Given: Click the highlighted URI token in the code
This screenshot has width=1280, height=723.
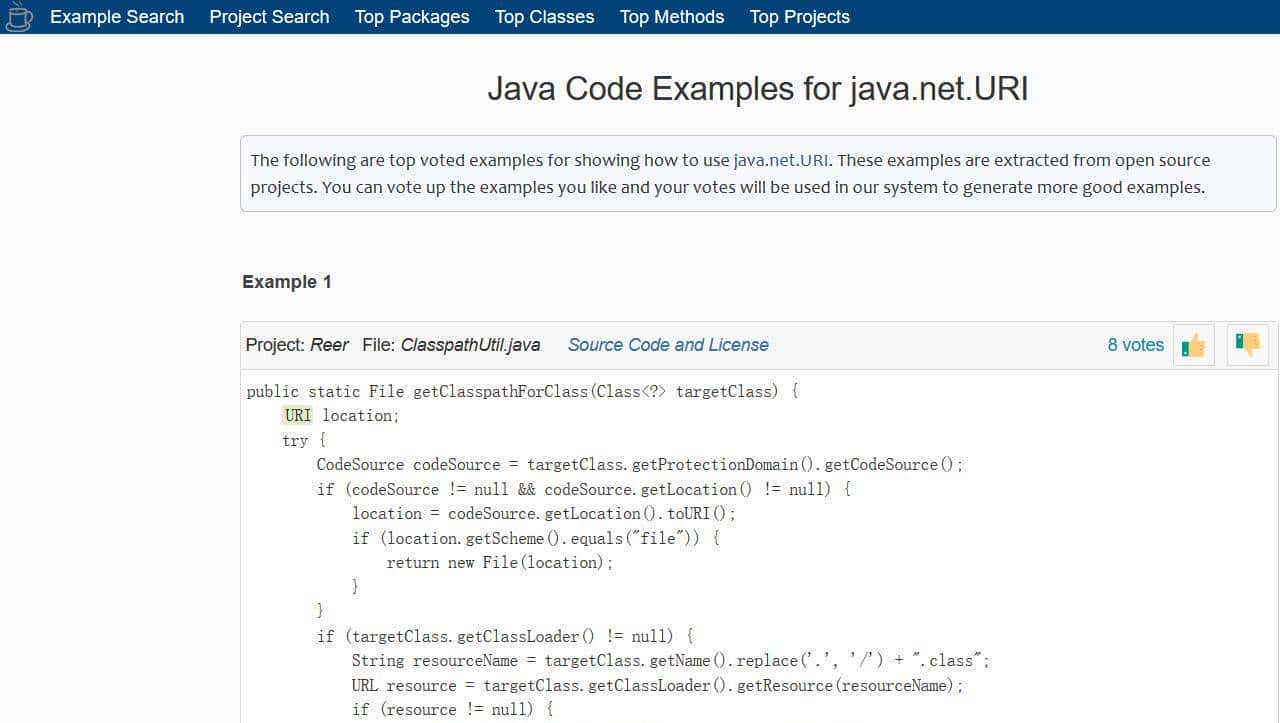Looking at the screenshot, I should [297, 415].
